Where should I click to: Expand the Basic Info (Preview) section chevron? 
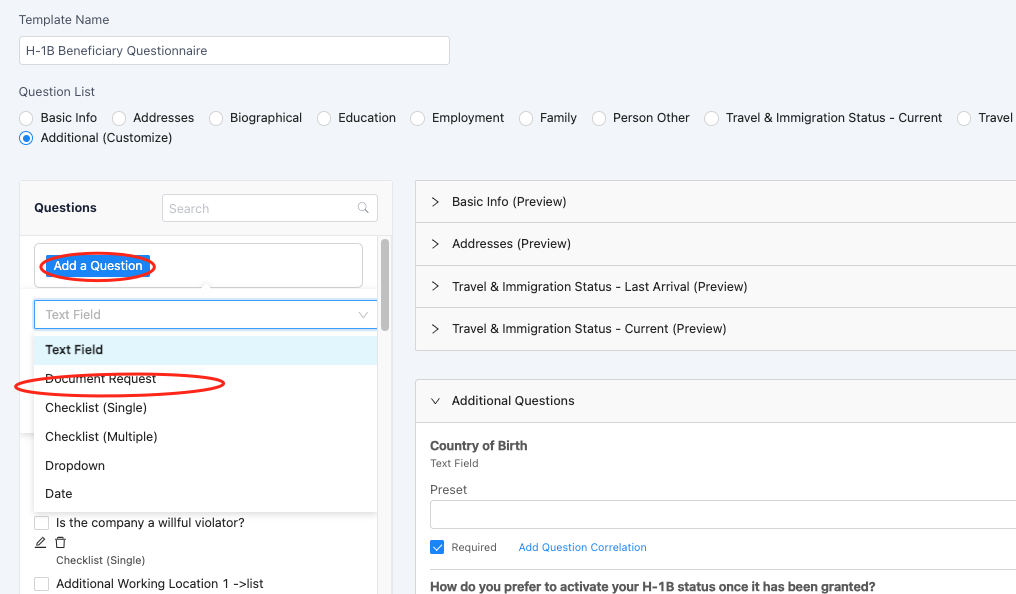435,201
